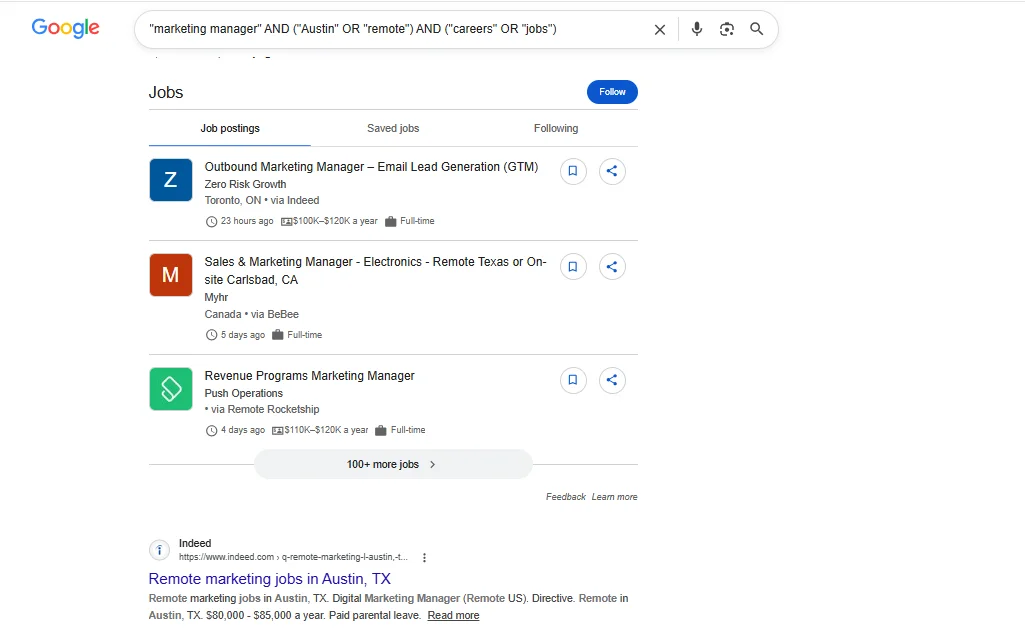Click the 'Myhr' company name
This screenshot has width=1025, height=639.
point(216,297)
